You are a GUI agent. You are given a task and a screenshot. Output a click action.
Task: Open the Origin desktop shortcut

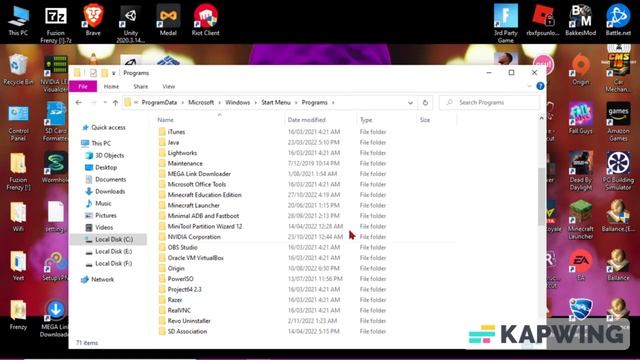580,69
